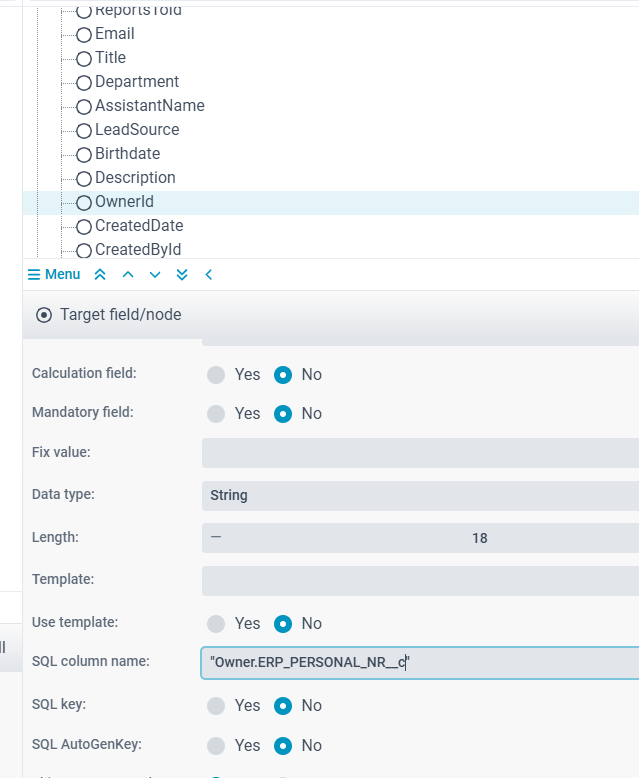639x778 pixels.
Task: Open the Menu button
Action: pos(54,274)
